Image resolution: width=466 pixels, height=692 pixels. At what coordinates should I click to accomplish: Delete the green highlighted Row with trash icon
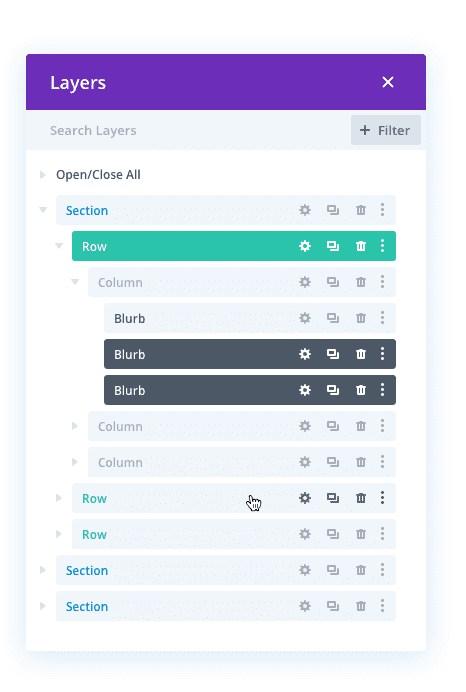pyautogui.click(x=361, y=246)
